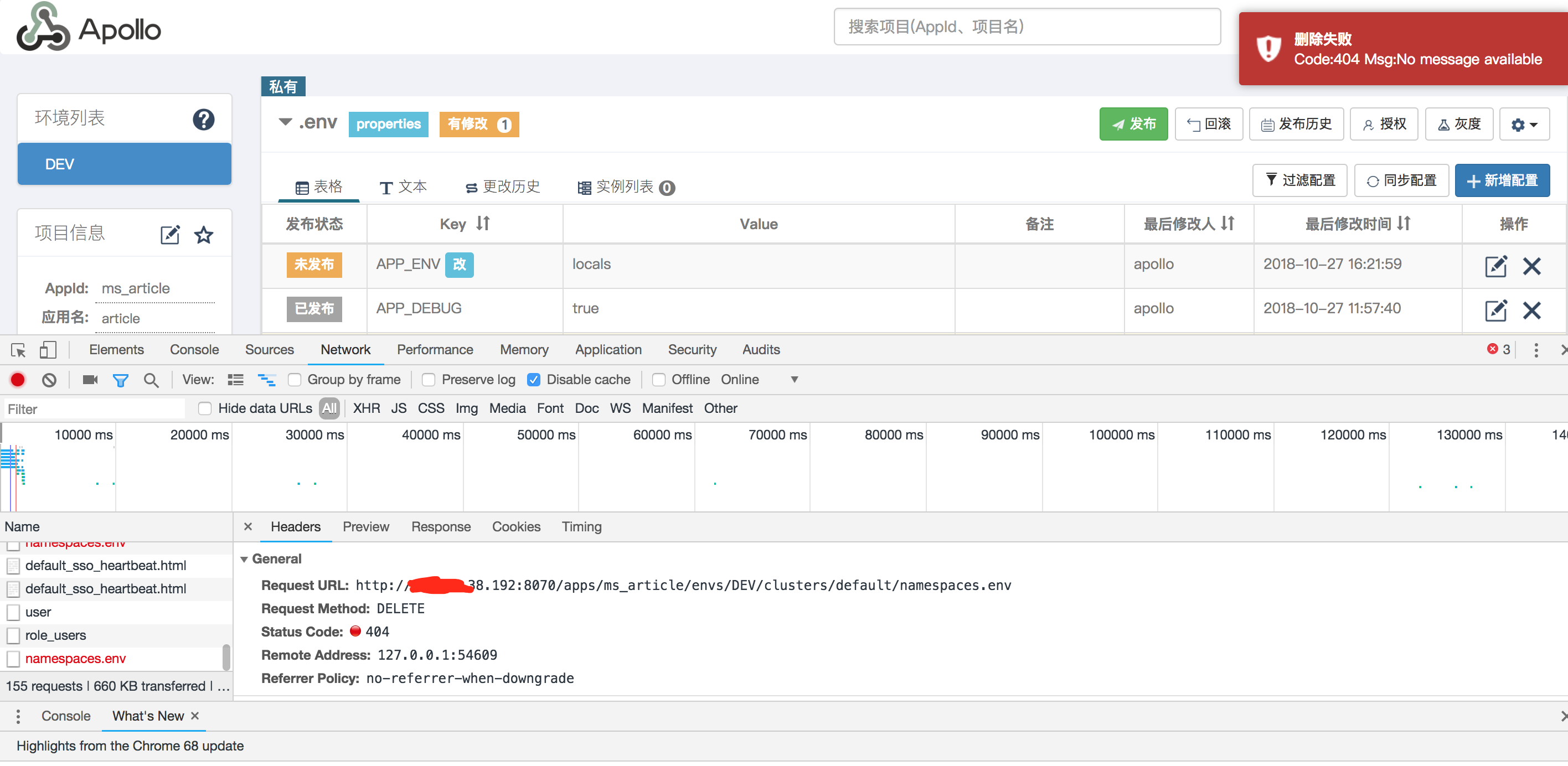Open the environment list help icon
This screenshot has height=766, width=1568.
[204, 119]
